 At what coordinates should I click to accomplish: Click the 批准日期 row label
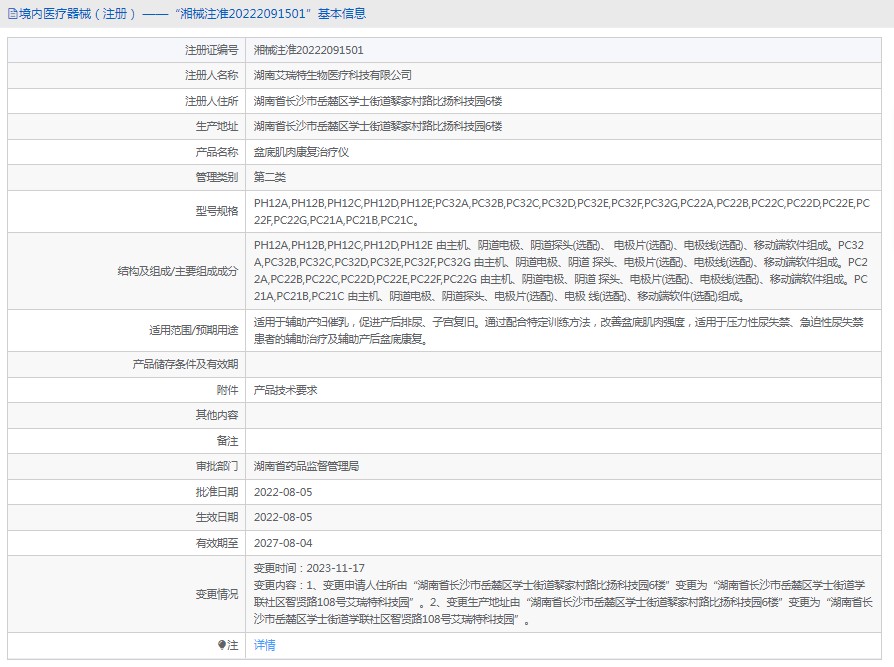point(217,492)
